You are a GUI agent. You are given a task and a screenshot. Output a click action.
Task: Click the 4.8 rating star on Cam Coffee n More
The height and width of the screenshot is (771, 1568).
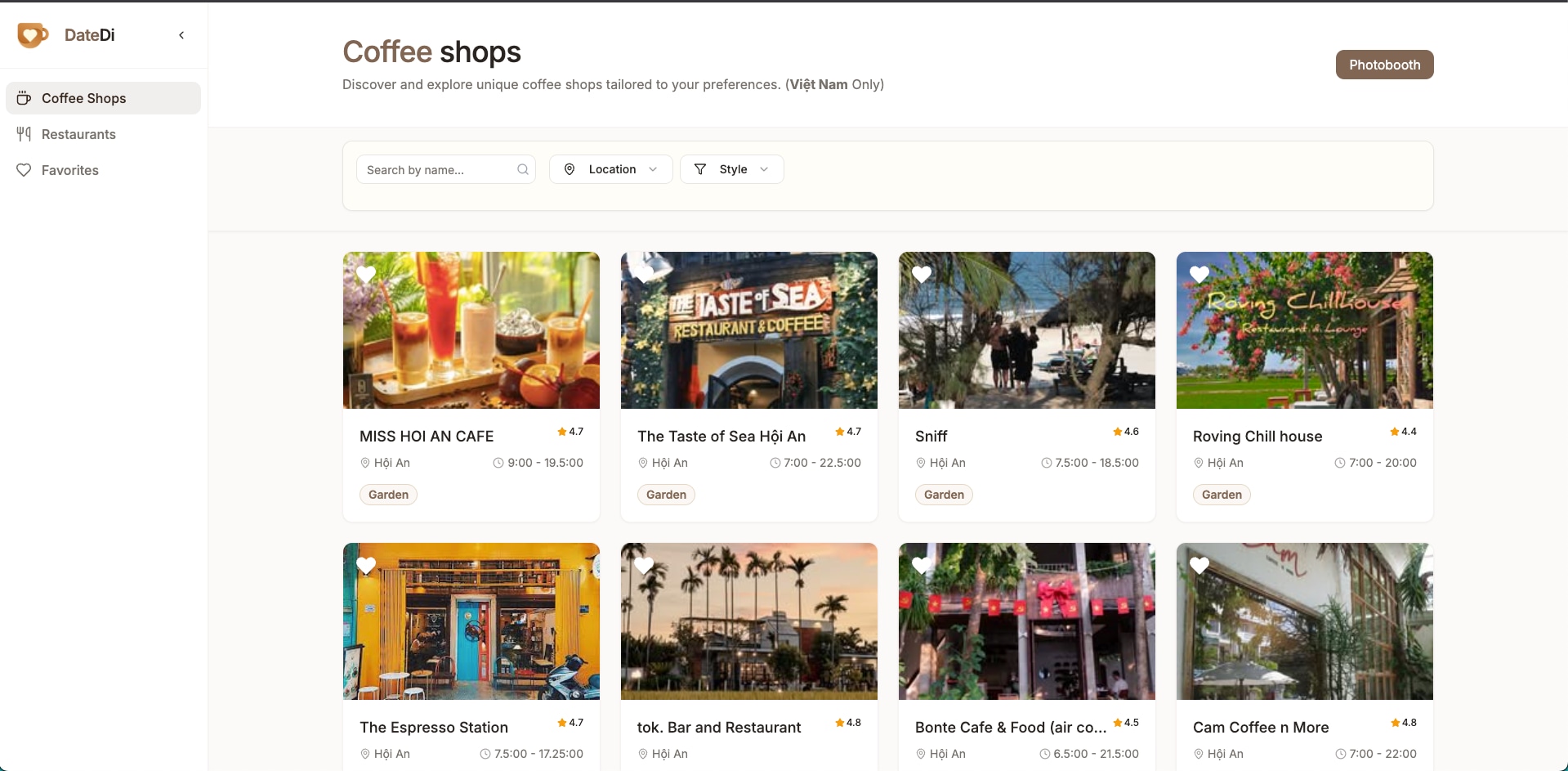tap(1396, 723)
